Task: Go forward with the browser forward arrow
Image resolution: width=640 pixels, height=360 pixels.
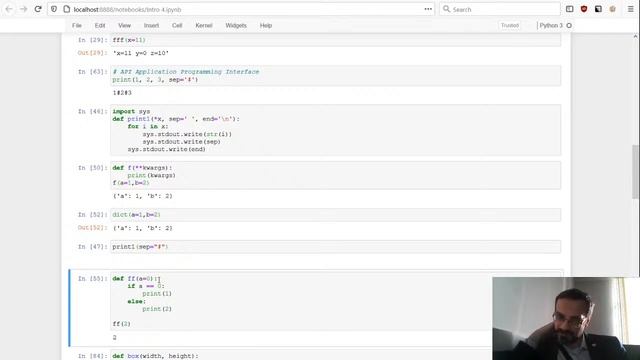Action: pyautogui.click(x=23, y=9)
